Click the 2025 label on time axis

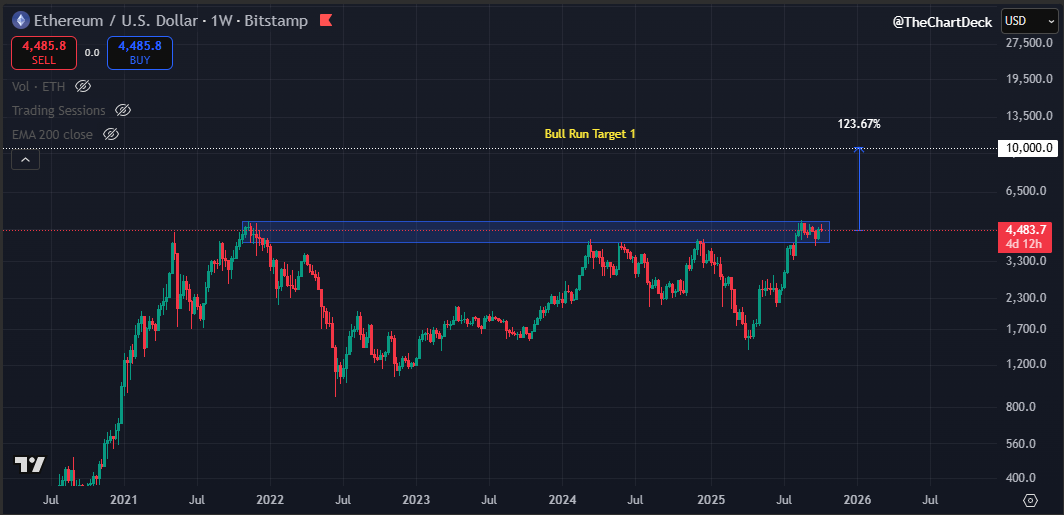(x=712, y=500)
